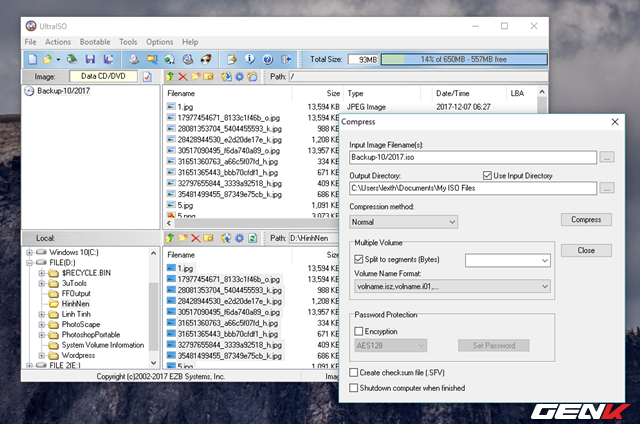This screenshot has width=640, height=424.
Task: Open the File menu
Action: tap(30, 42)
